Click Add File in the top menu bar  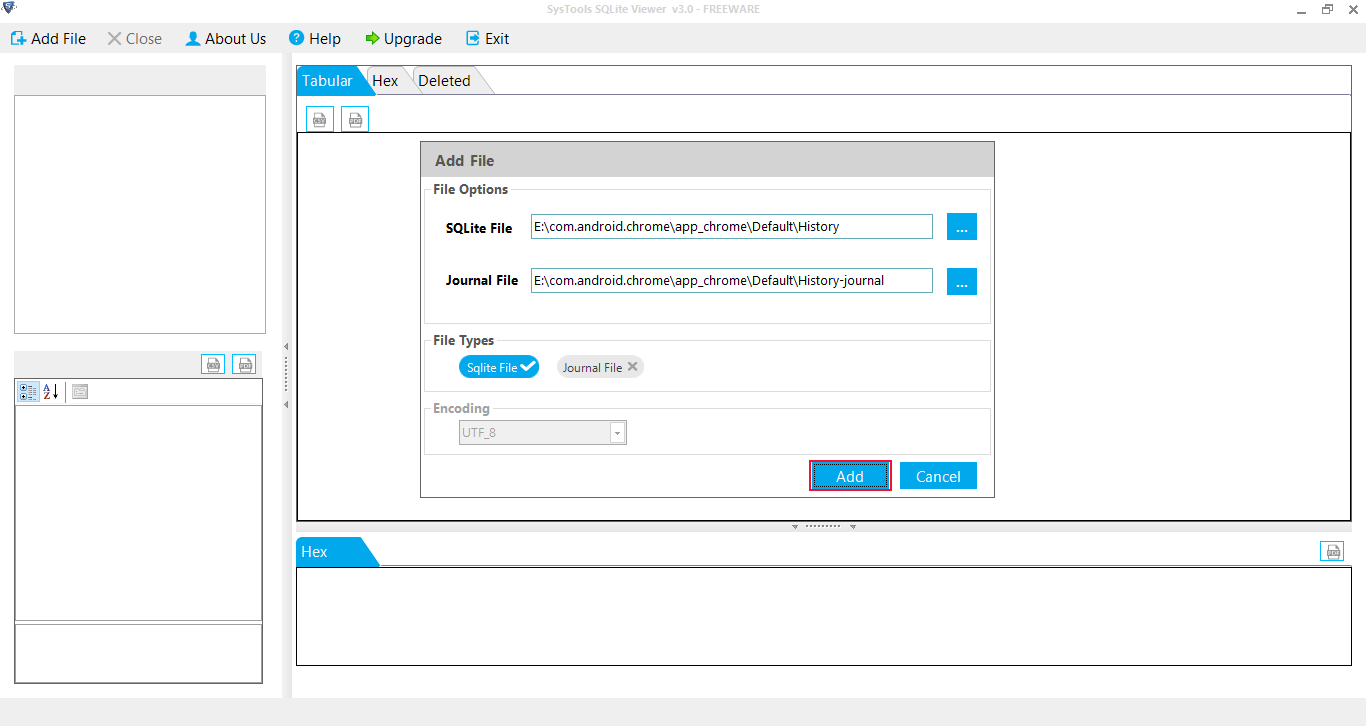[48, 39]
